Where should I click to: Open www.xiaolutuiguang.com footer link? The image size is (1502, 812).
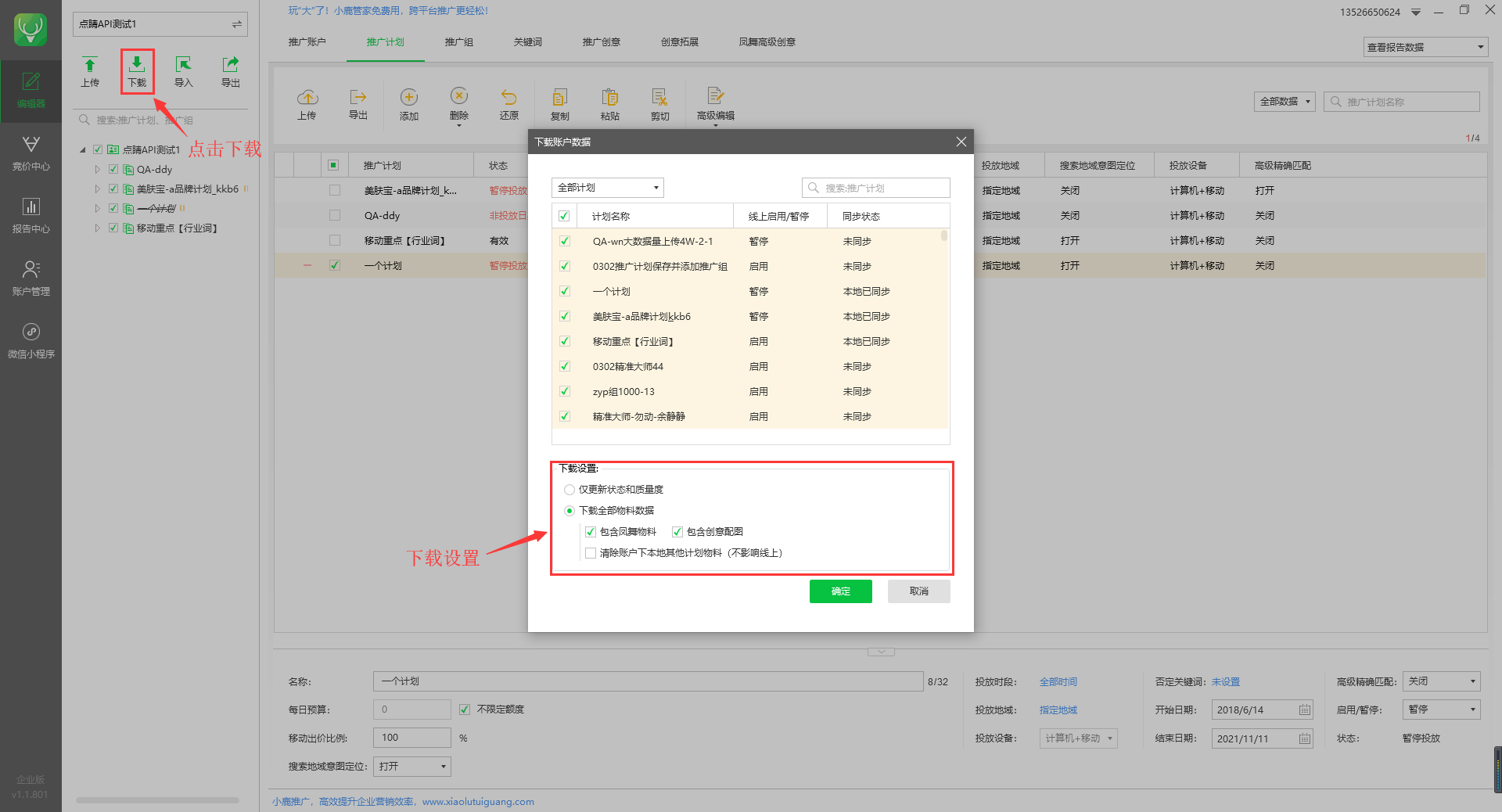point(478,802)
